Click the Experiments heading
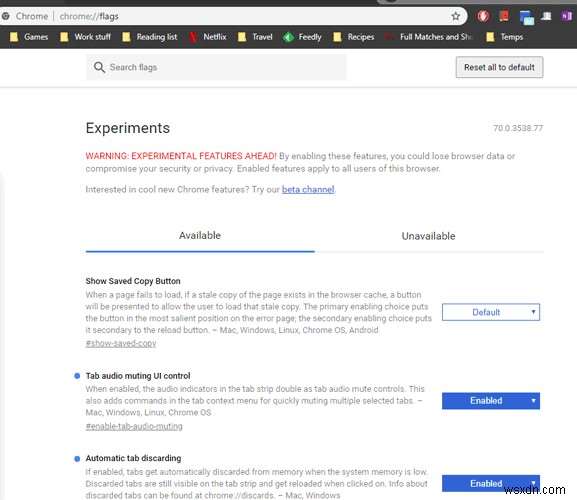The width and height of the screenshot is (577, 500). coord(128,128)
